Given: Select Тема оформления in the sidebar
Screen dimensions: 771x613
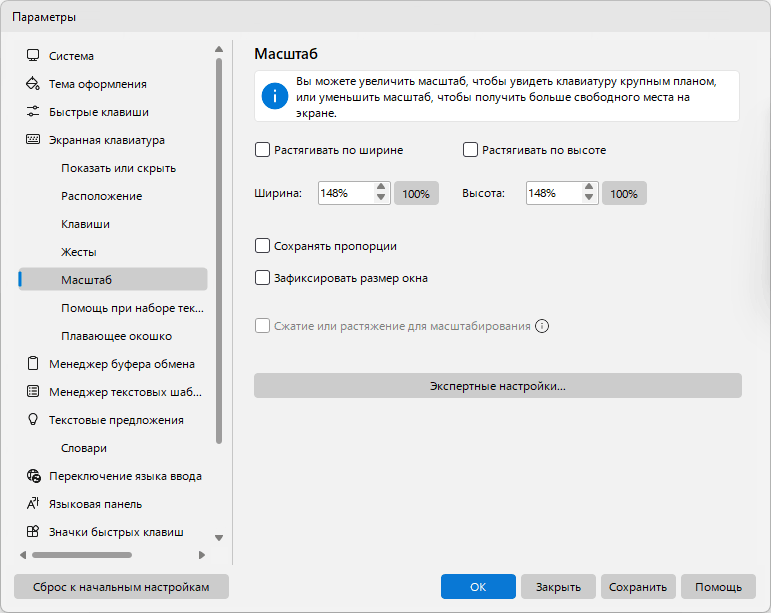Looking at the screenshot, I should pos(113,84).
